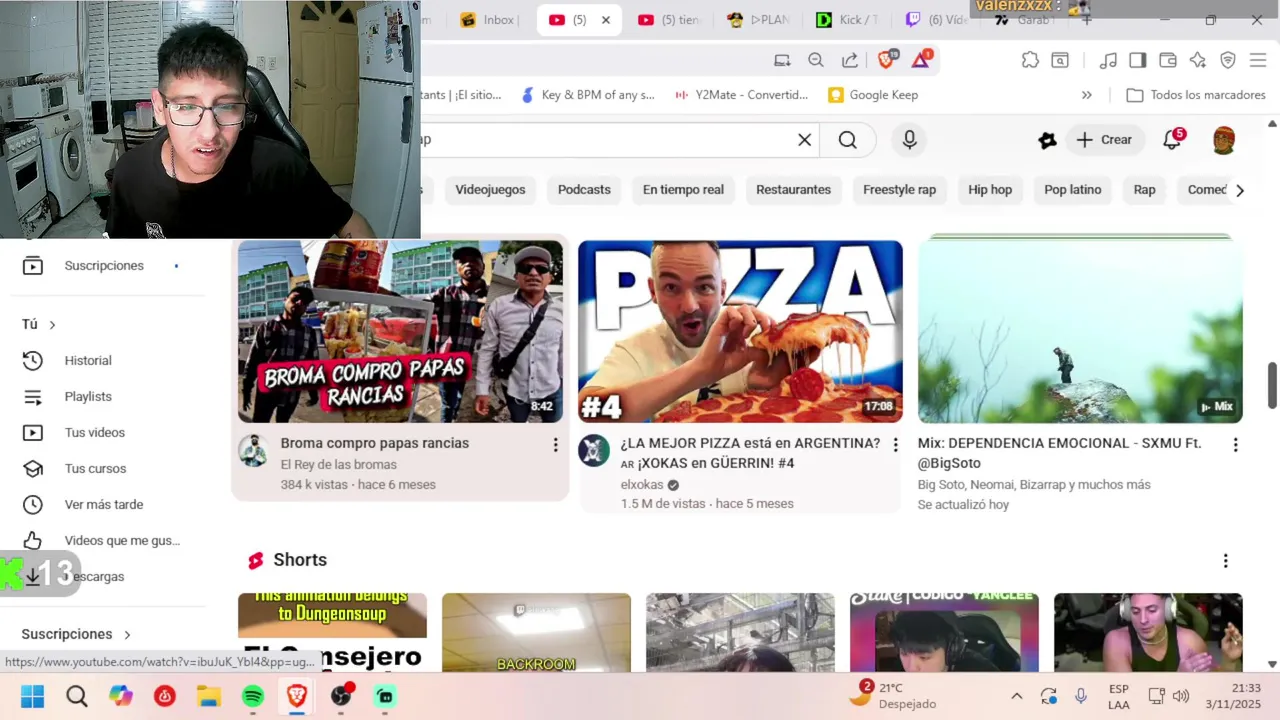The width and height of the screenshot is (1280, 720).
Task: Select the Videojuegos filter chip
Action: (490, 190)
